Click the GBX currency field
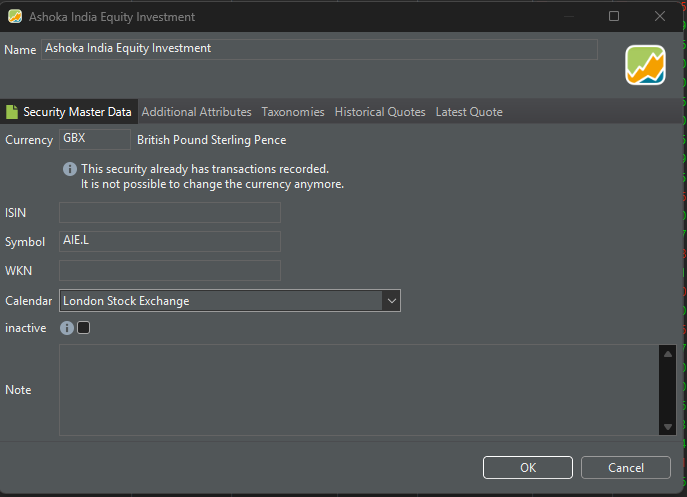This screenshot has width=687, height=497. click(95, 139)
